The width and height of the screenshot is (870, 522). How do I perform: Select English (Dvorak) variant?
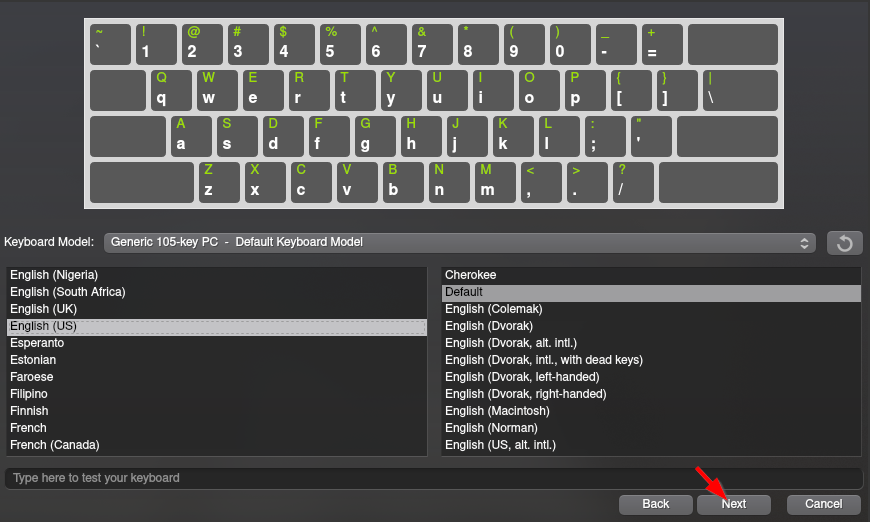coord(651,326)
